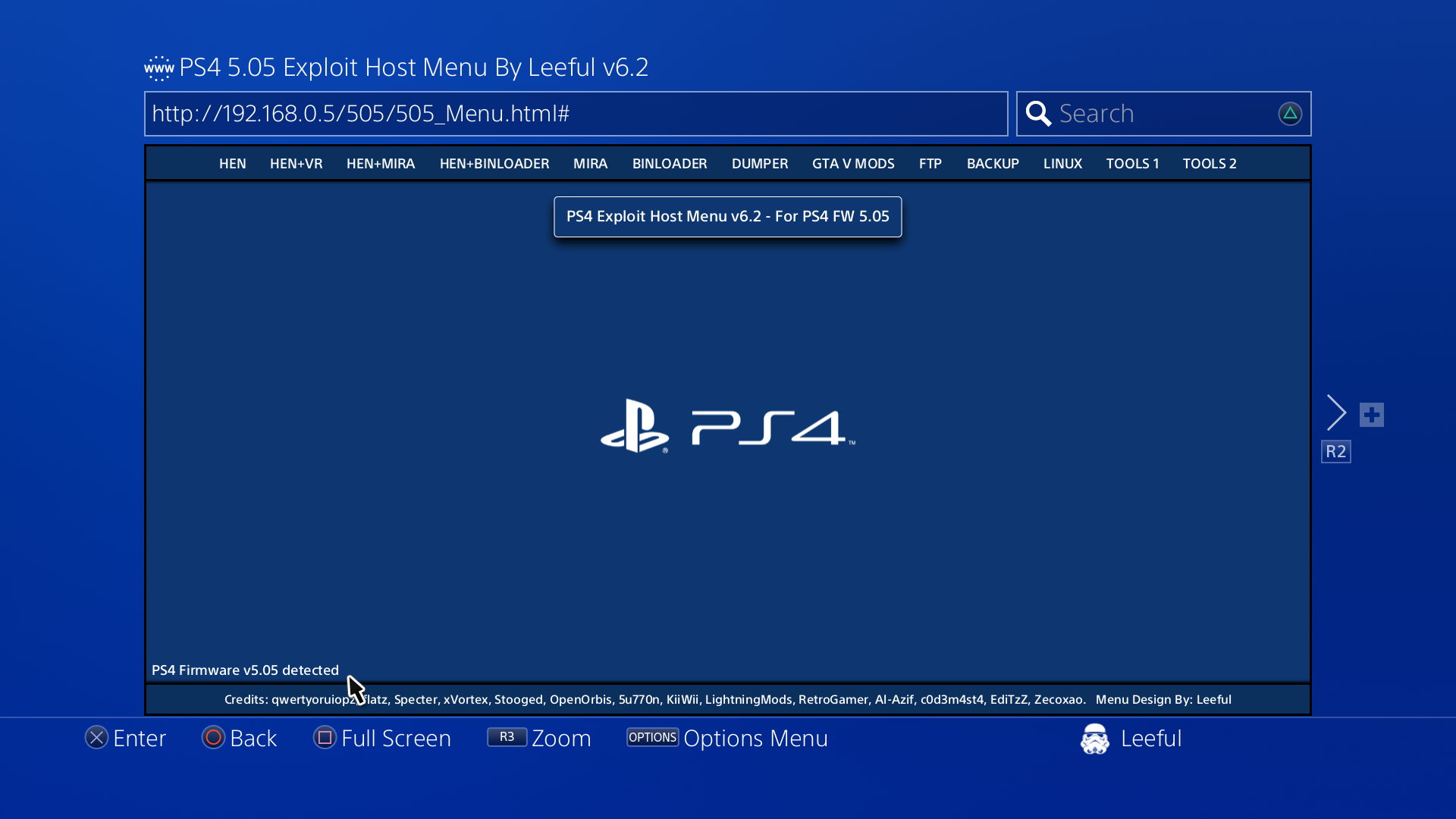Click the OPTIONS button icon
Screen dimensions: 1456x819
point(652,737)
